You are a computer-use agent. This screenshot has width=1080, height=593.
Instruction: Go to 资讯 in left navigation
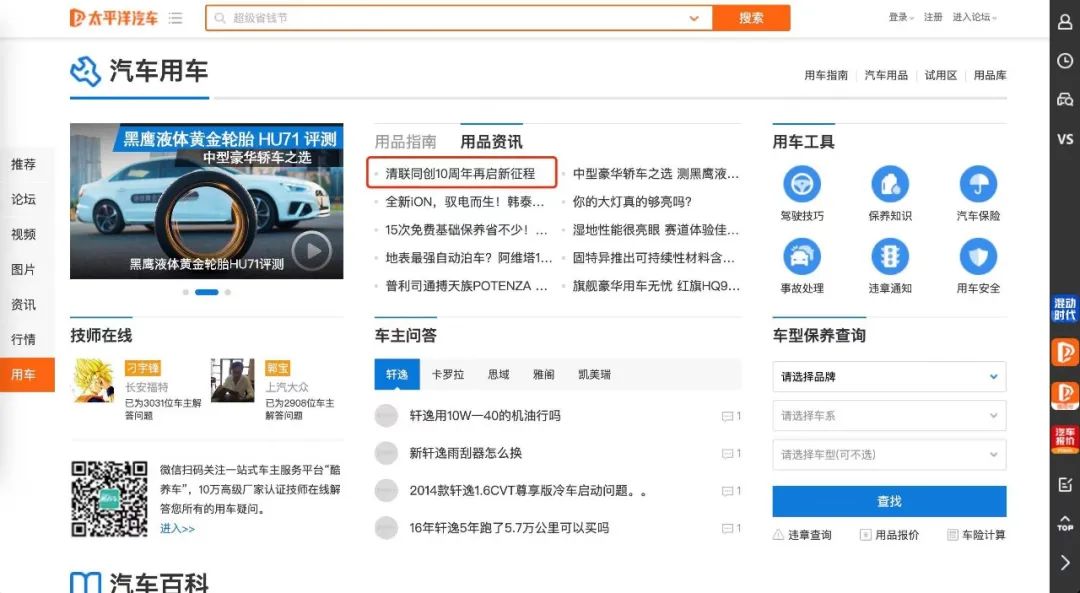tap(23, 304)
